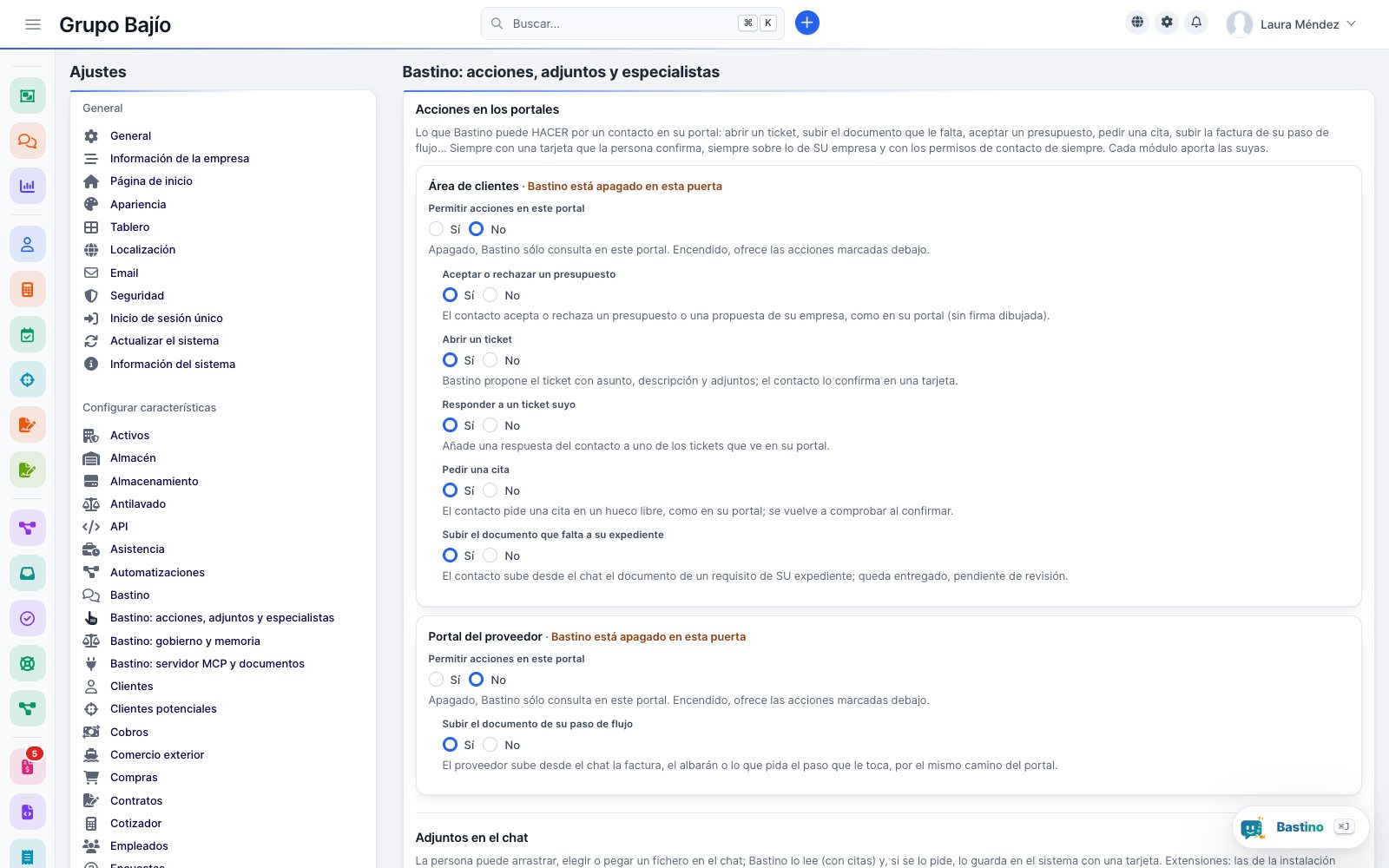1389x868 pixels.
Task: Open the chat bubbles sidebar icon
Action: (28, 141)
